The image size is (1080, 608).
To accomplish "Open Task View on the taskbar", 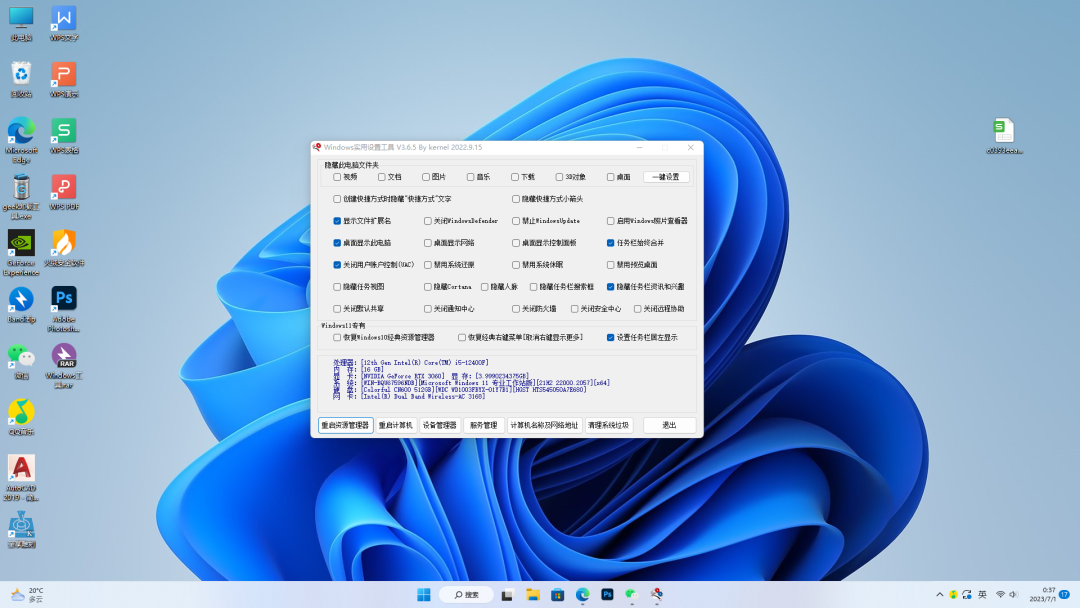I will pyautogui.click(x=507, y=593).
